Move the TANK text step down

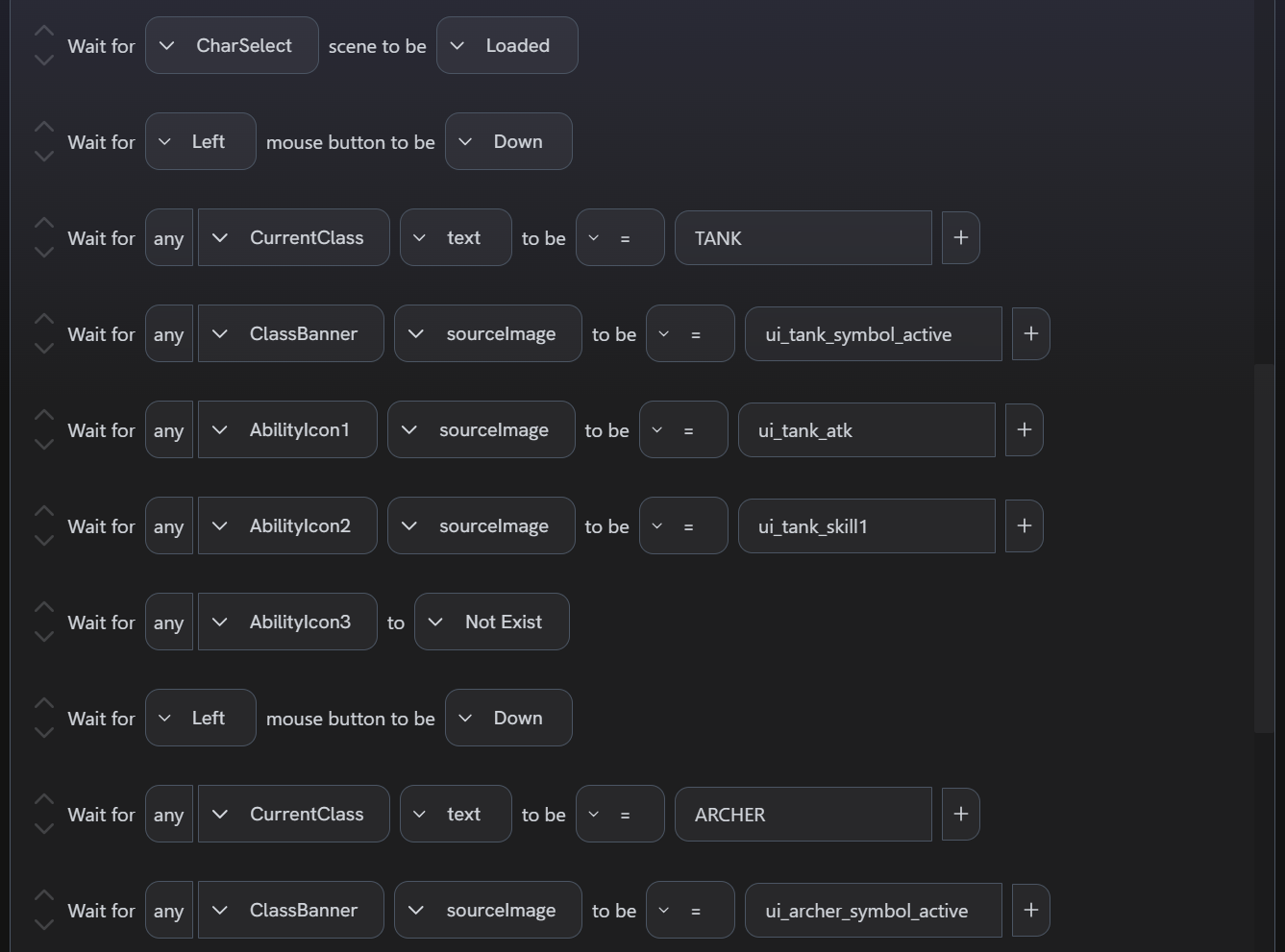[x=43, y=252]
